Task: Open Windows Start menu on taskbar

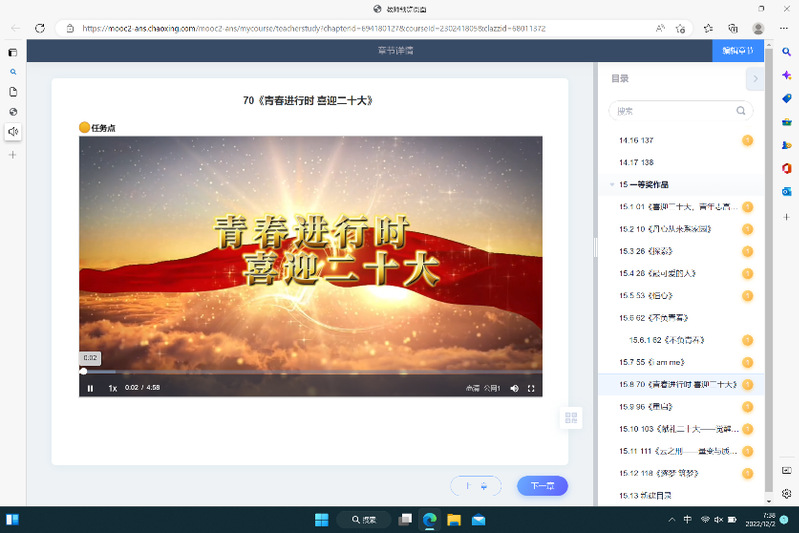Action: click(x=321, y=520)
